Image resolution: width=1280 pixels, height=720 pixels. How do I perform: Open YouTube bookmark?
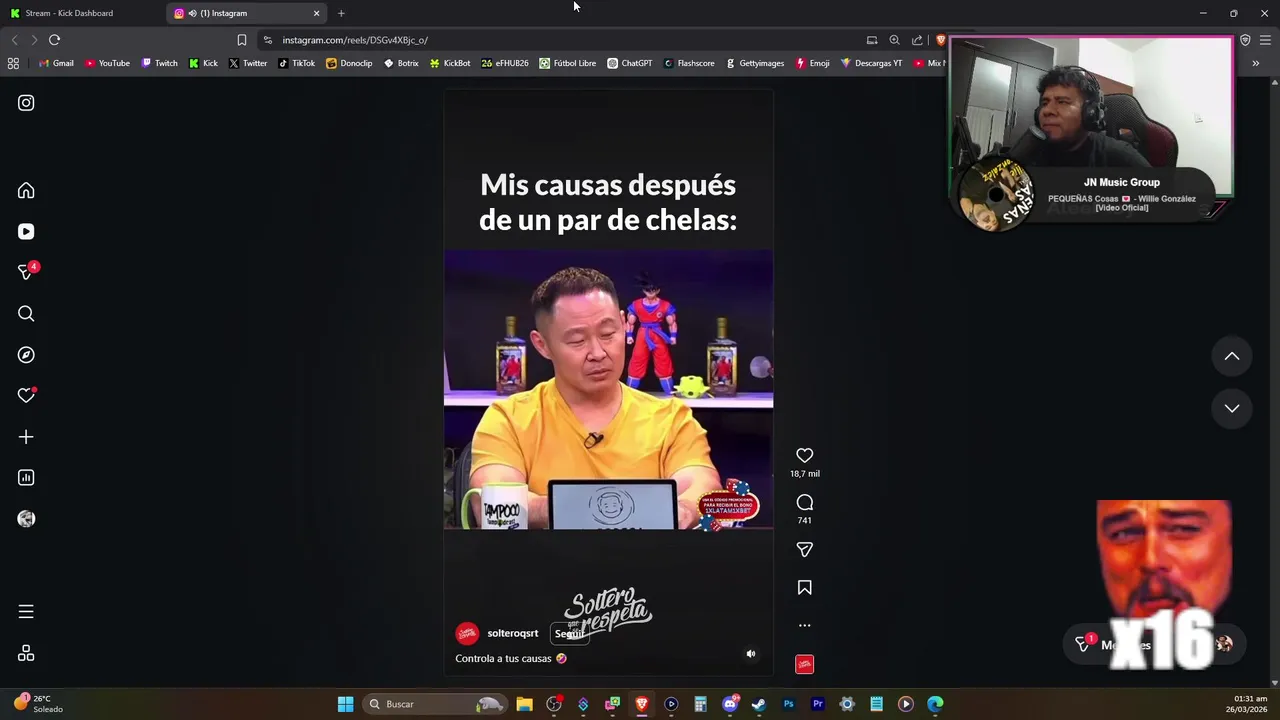pyautogui.click(x=107, y=63)
